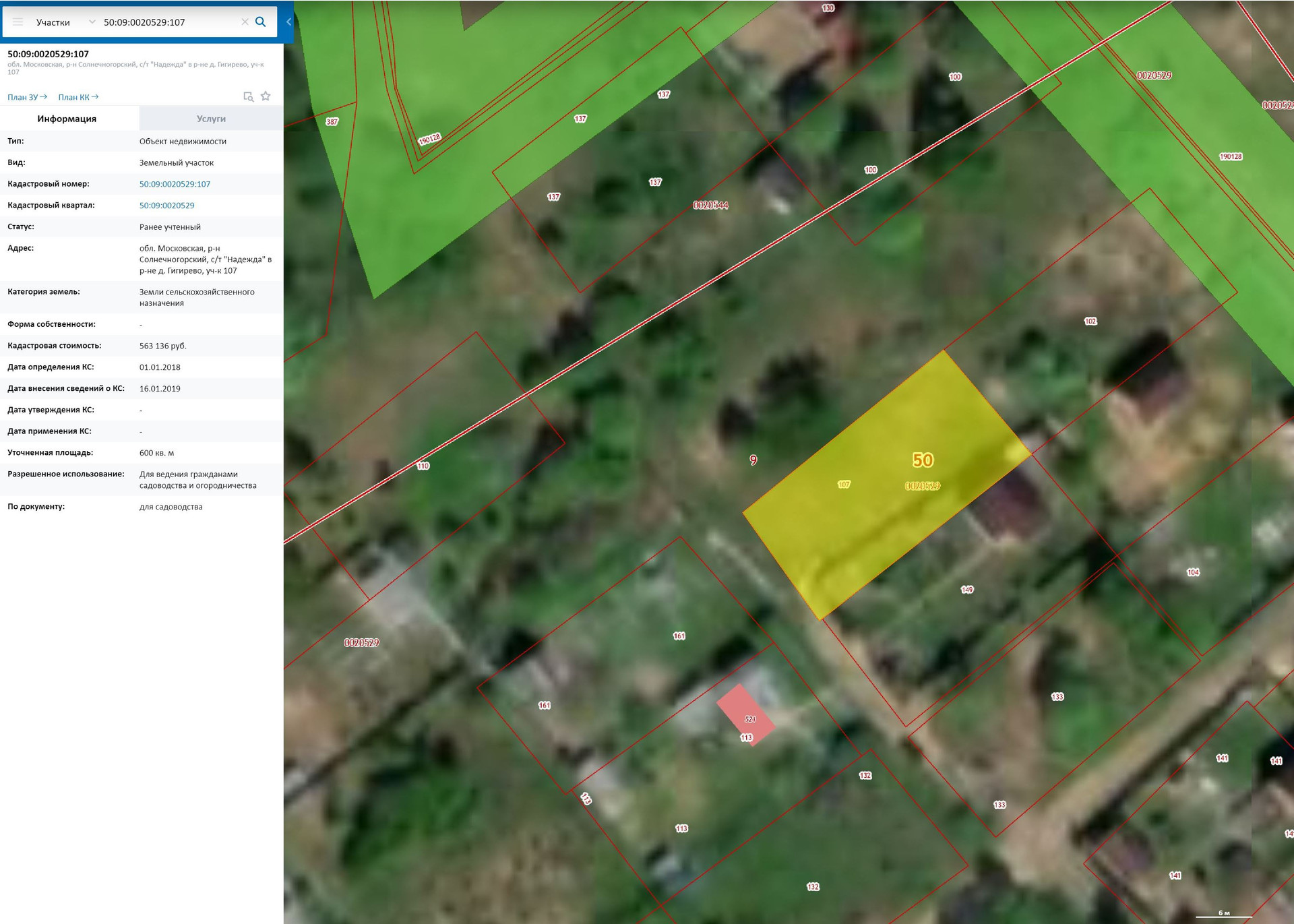Add parcel to favorites with star icon
Viewport: 1294px width, 924px height.
266,96
